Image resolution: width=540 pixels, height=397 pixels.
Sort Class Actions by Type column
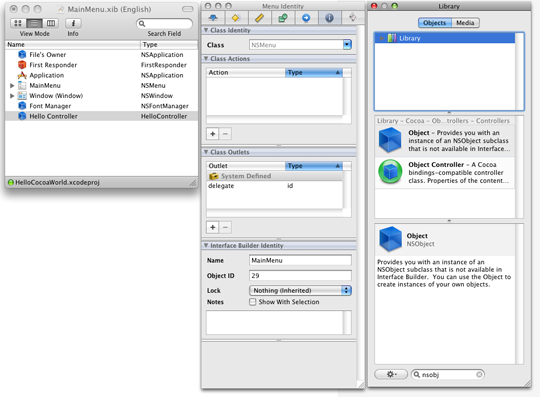[x=313, y=72]
